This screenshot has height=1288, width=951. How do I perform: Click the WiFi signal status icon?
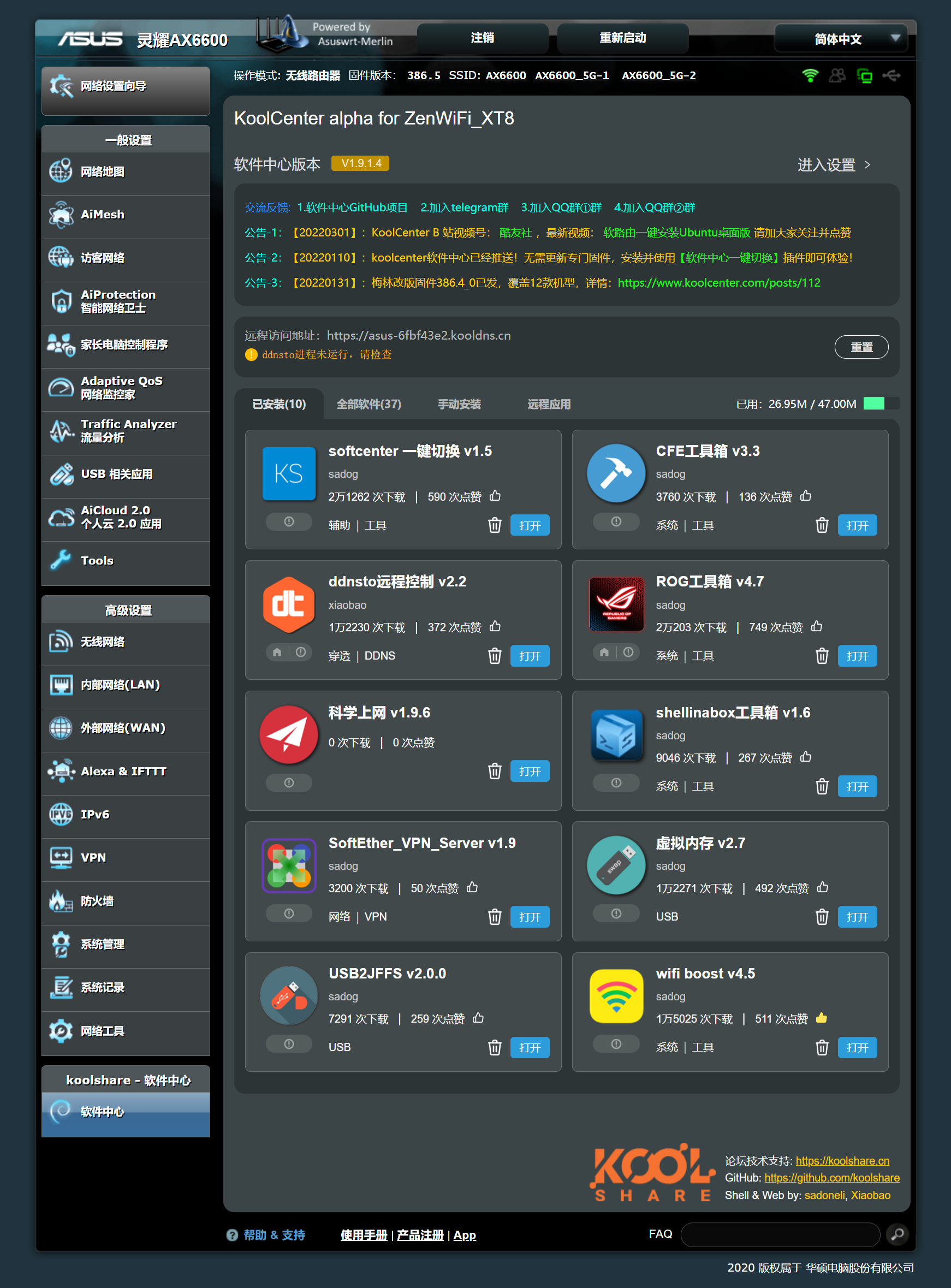pos(810,75)
